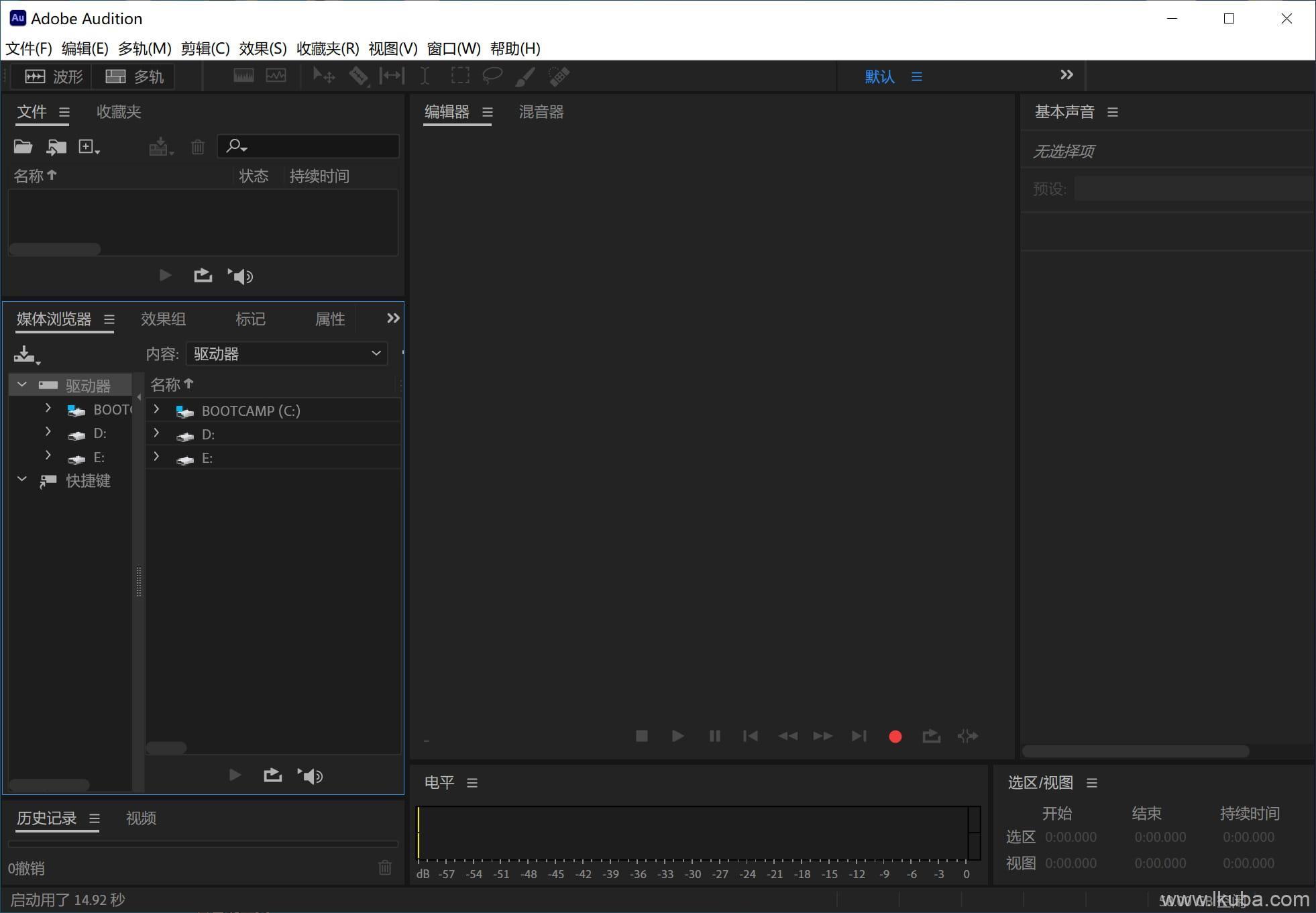Switch to the Effects Rack tab
Screen dimensions: 1316x913
tap(163, 319)
